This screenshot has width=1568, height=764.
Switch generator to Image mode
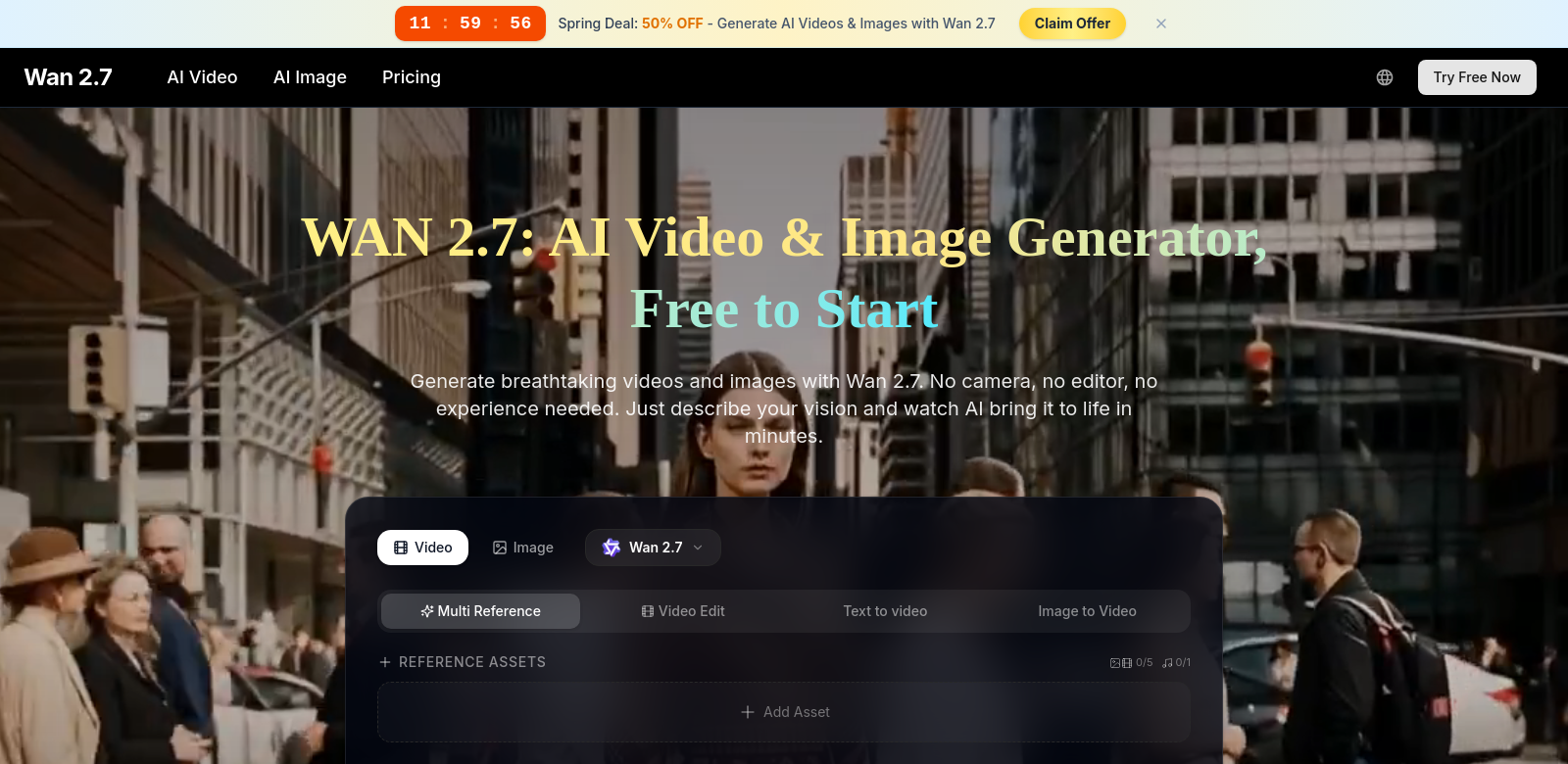(x=523, y=548)
